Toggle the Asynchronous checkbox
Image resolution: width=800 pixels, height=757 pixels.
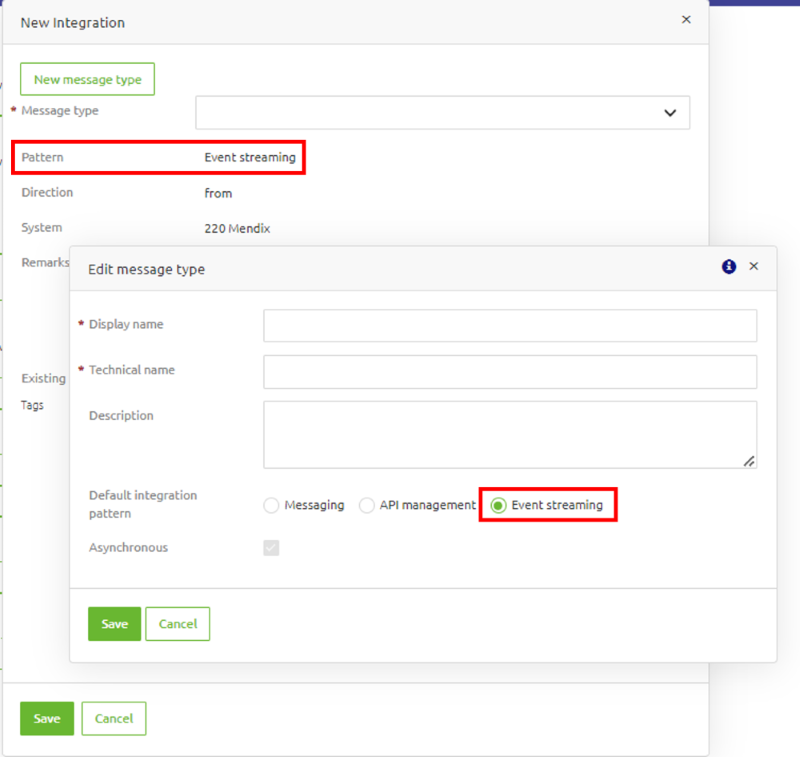coord(271,547)
